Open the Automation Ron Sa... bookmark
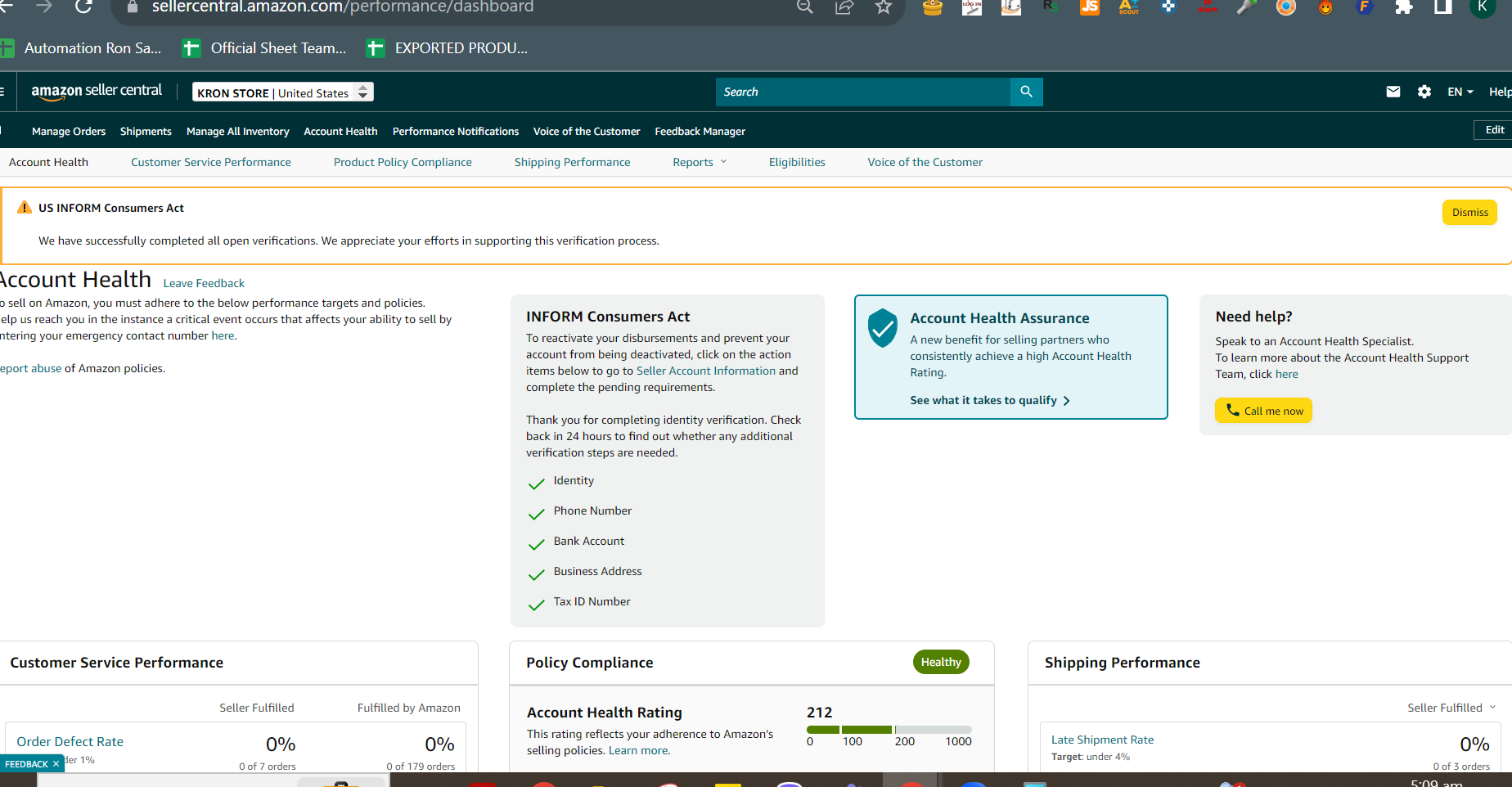The height and width of the screenshot is (787, 1512). (82, 48)
